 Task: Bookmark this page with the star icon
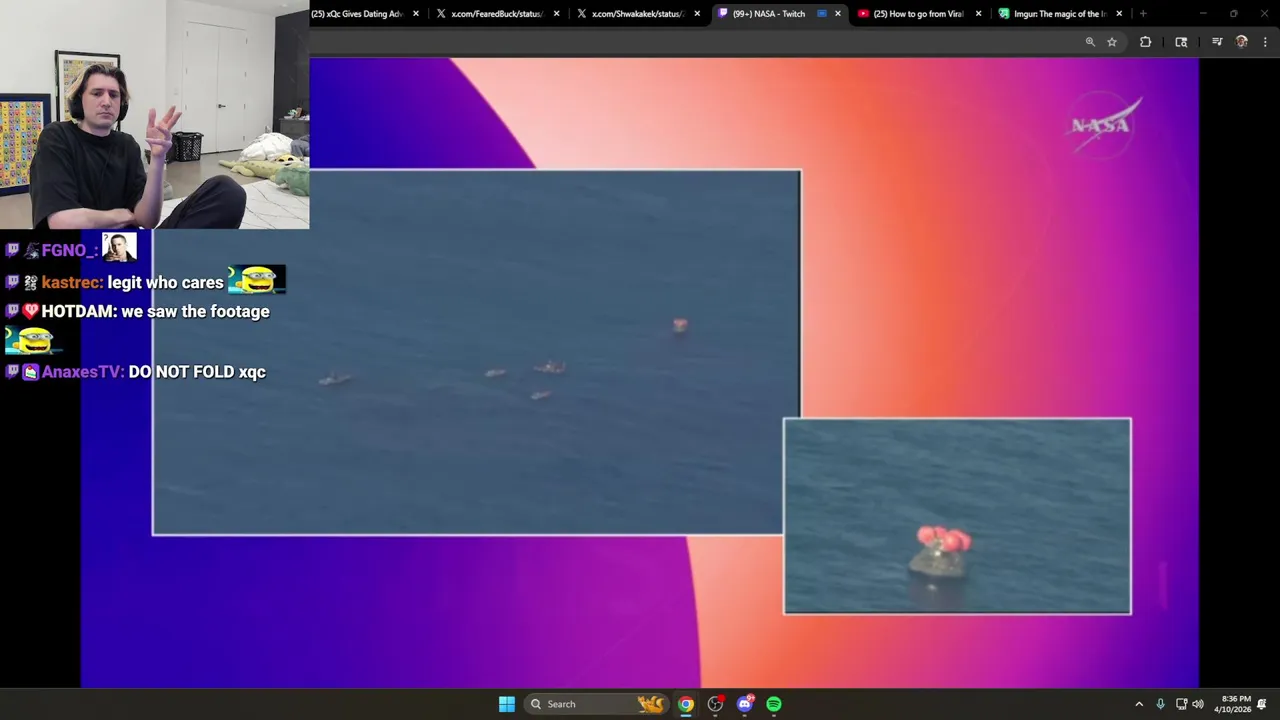click(x=1112, y=42)
